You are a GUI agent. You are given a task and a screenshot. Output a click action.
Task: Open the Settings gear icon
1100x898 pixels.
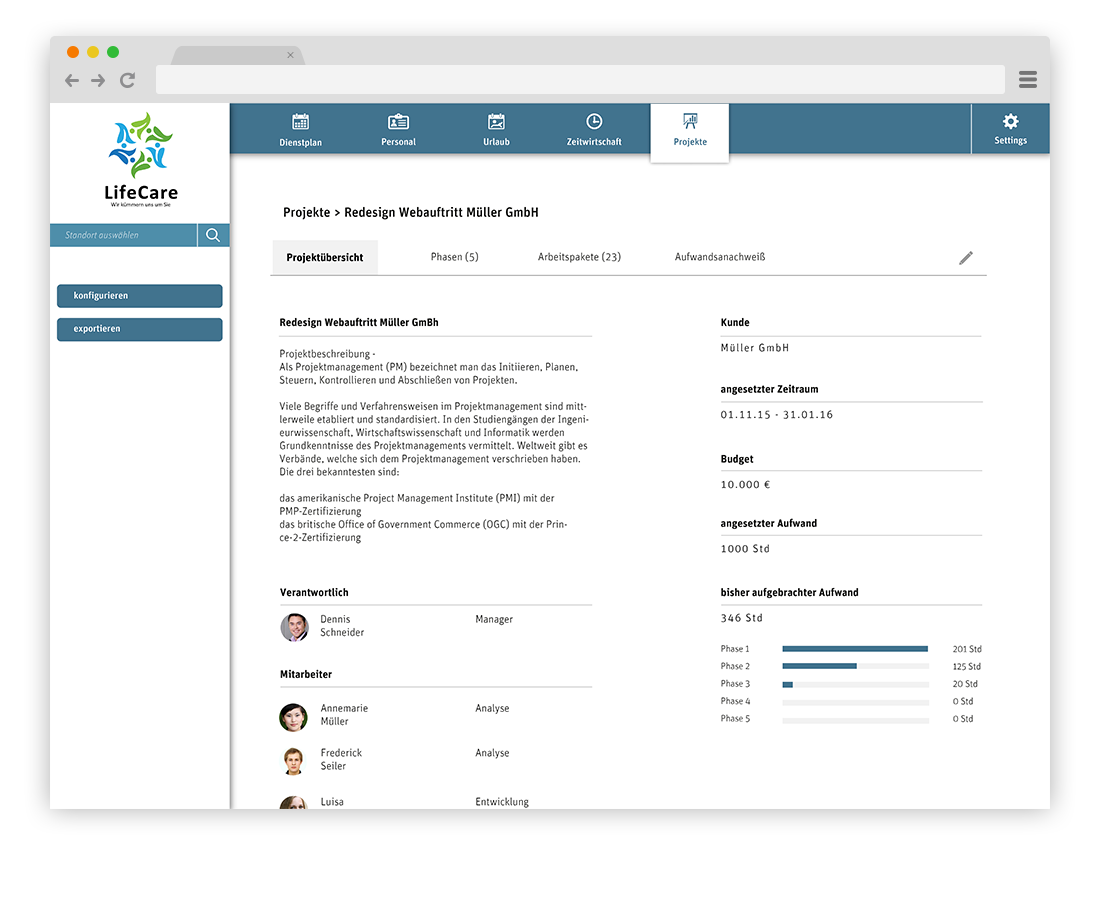click(1010, 122)
